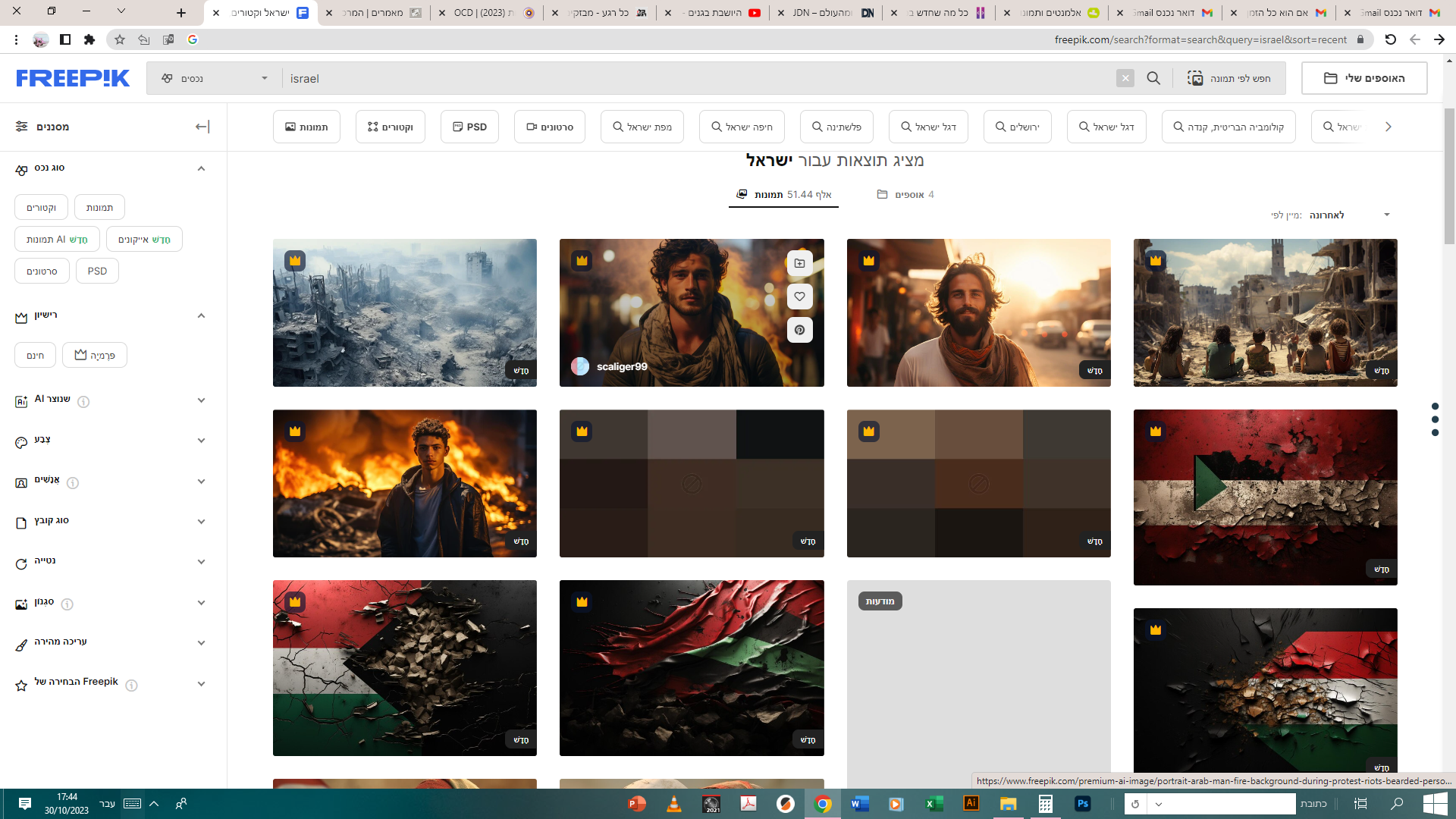This screenshot has width=1456, height=819.
Task: Launch Photoshop from the taskbar
Action: click(x=1082, y=804)
